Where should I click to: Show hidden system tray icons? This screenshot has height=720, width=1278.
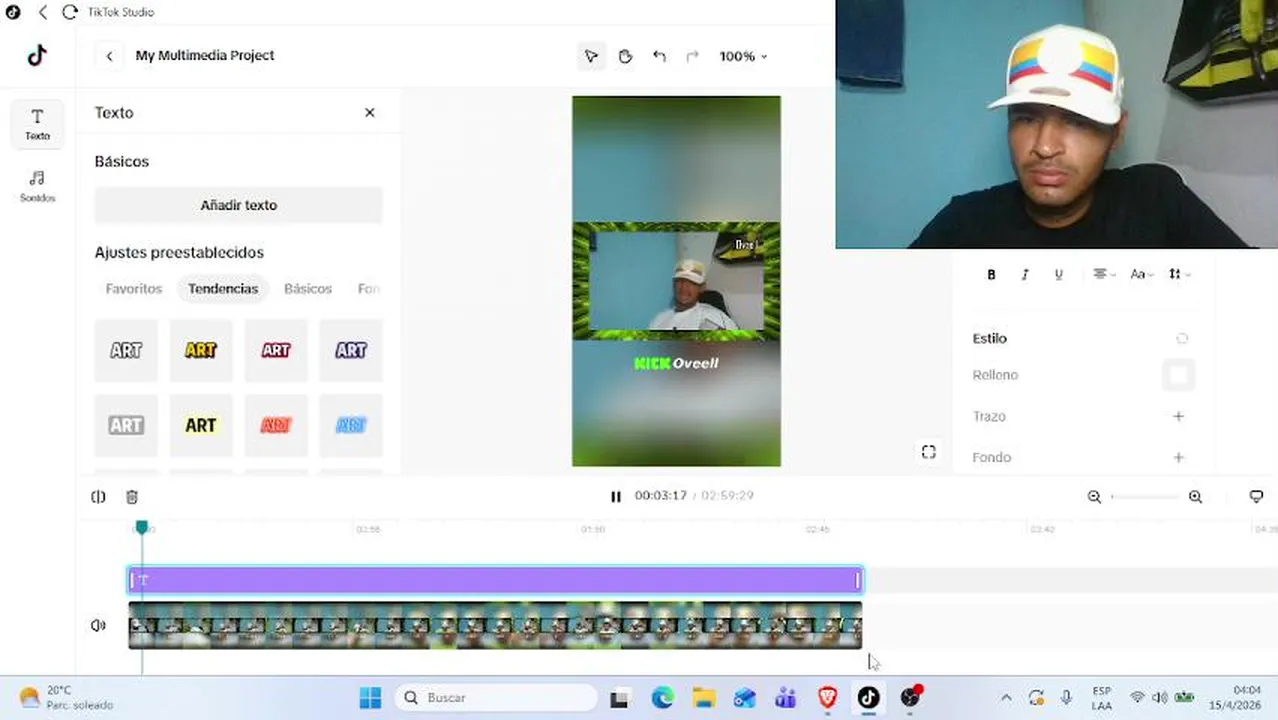coord(1006,698)
